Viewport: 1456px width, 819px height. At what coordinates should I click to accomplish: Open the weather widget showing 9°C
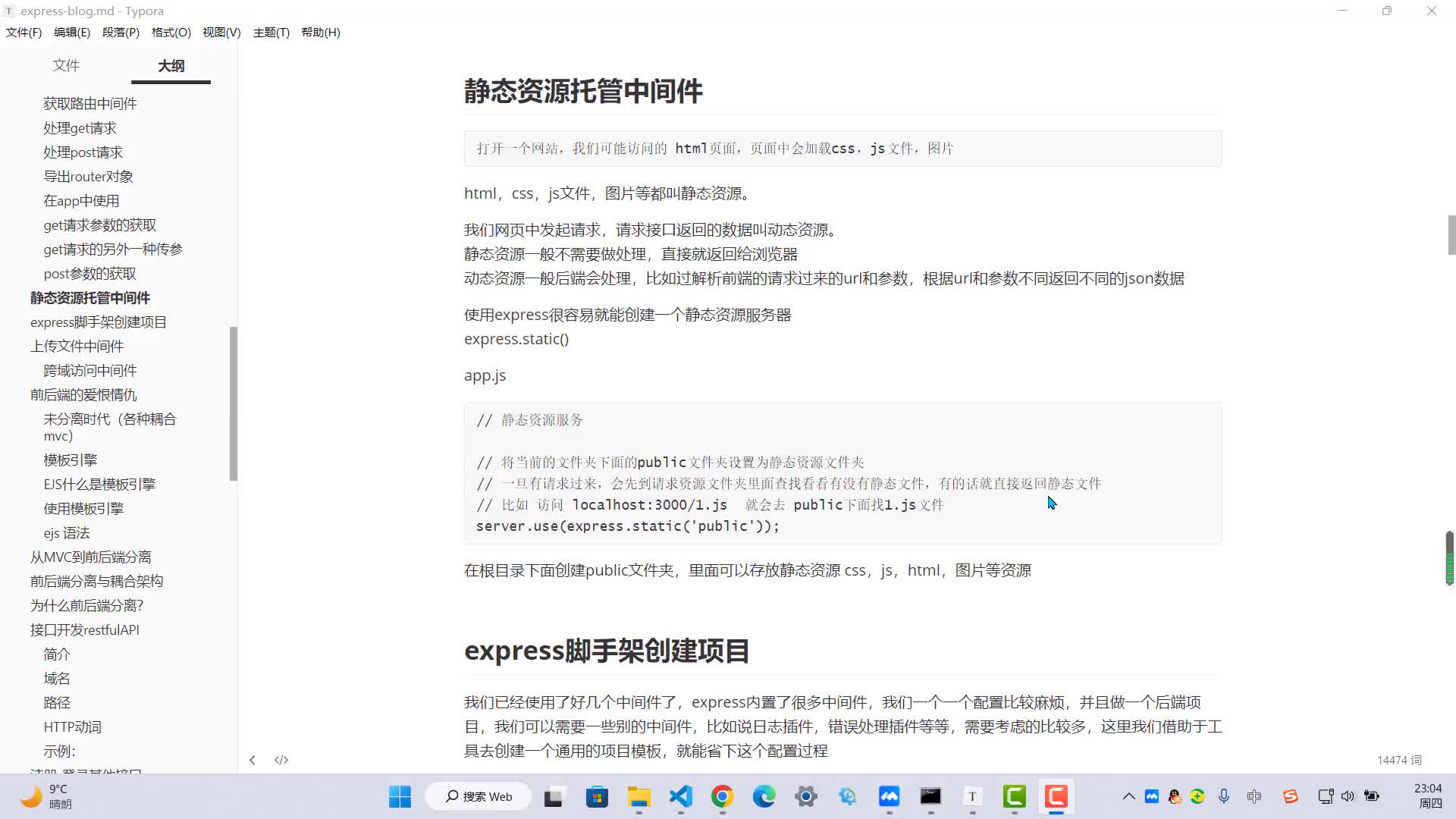pos(45,796)
